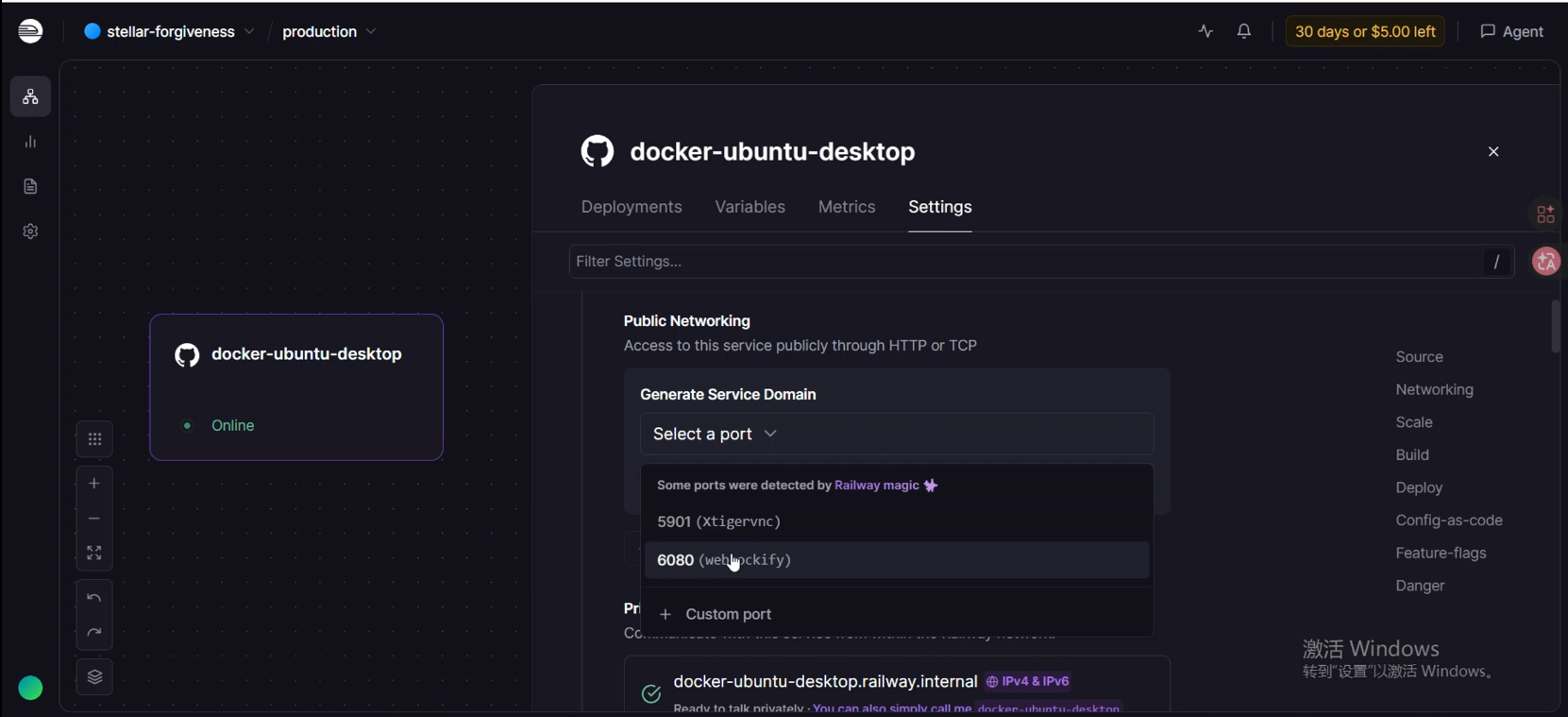Screen dimensions: 1568x717
Task: Click the red translate extension icon
Action: [x=1546, y=262]
